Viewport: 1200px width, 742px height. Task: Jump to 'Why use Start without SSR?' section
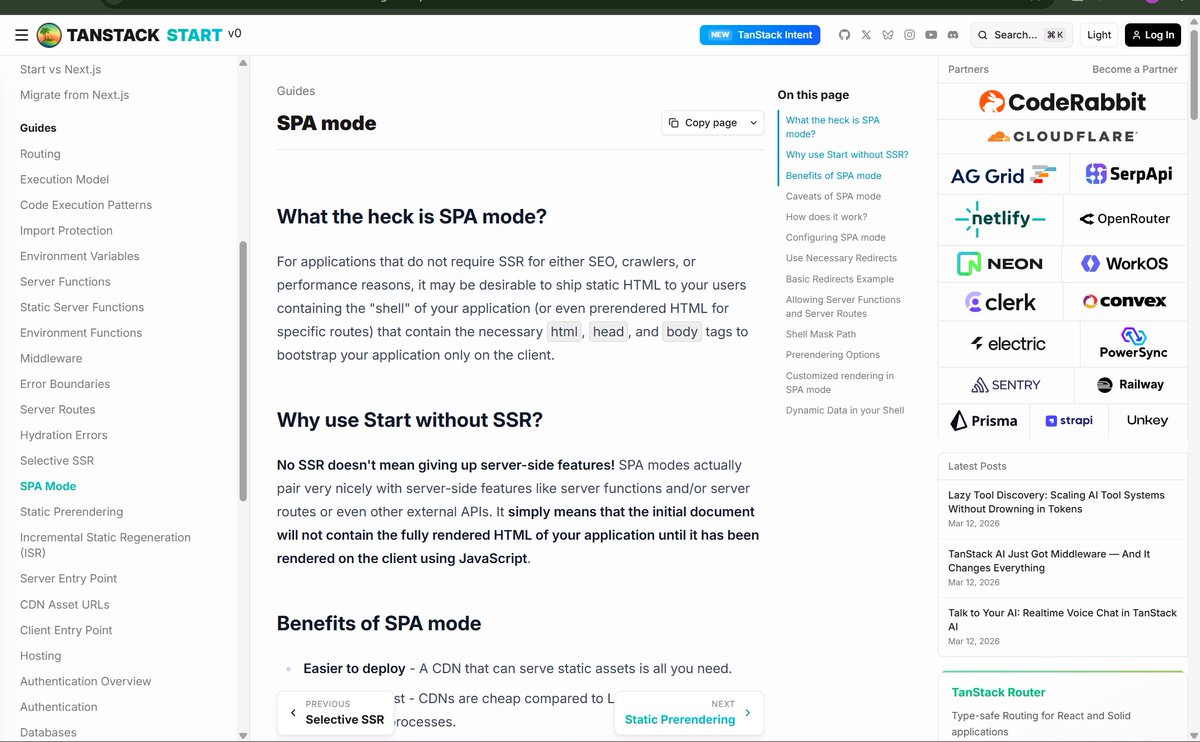(x=847, y=155)
